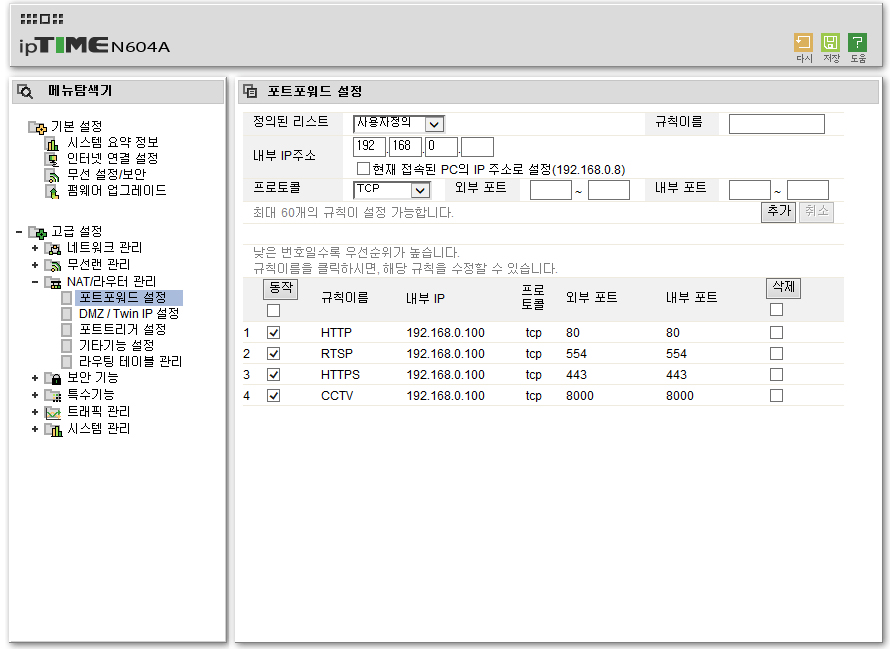Viewport: 891px width, 649px height.
Task: Click the NAT/라우터 관리 icon
Action: (53, 282)
